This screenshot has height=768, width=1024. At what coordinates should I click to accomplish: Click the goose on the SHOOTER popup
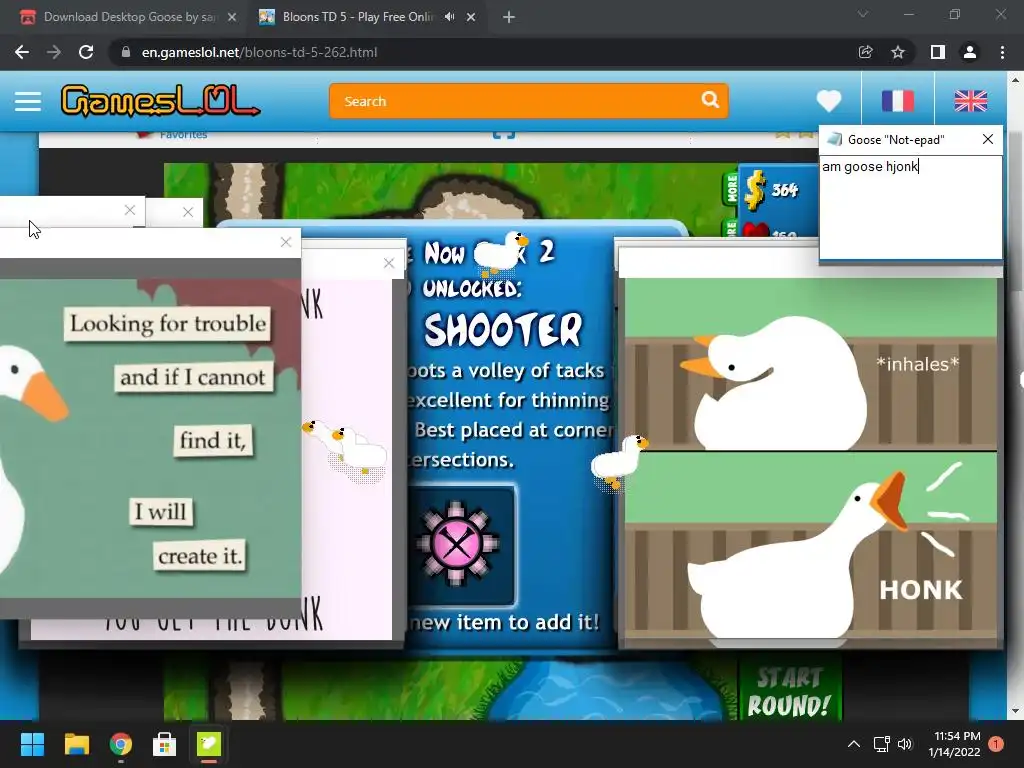[x=500, y=253]
